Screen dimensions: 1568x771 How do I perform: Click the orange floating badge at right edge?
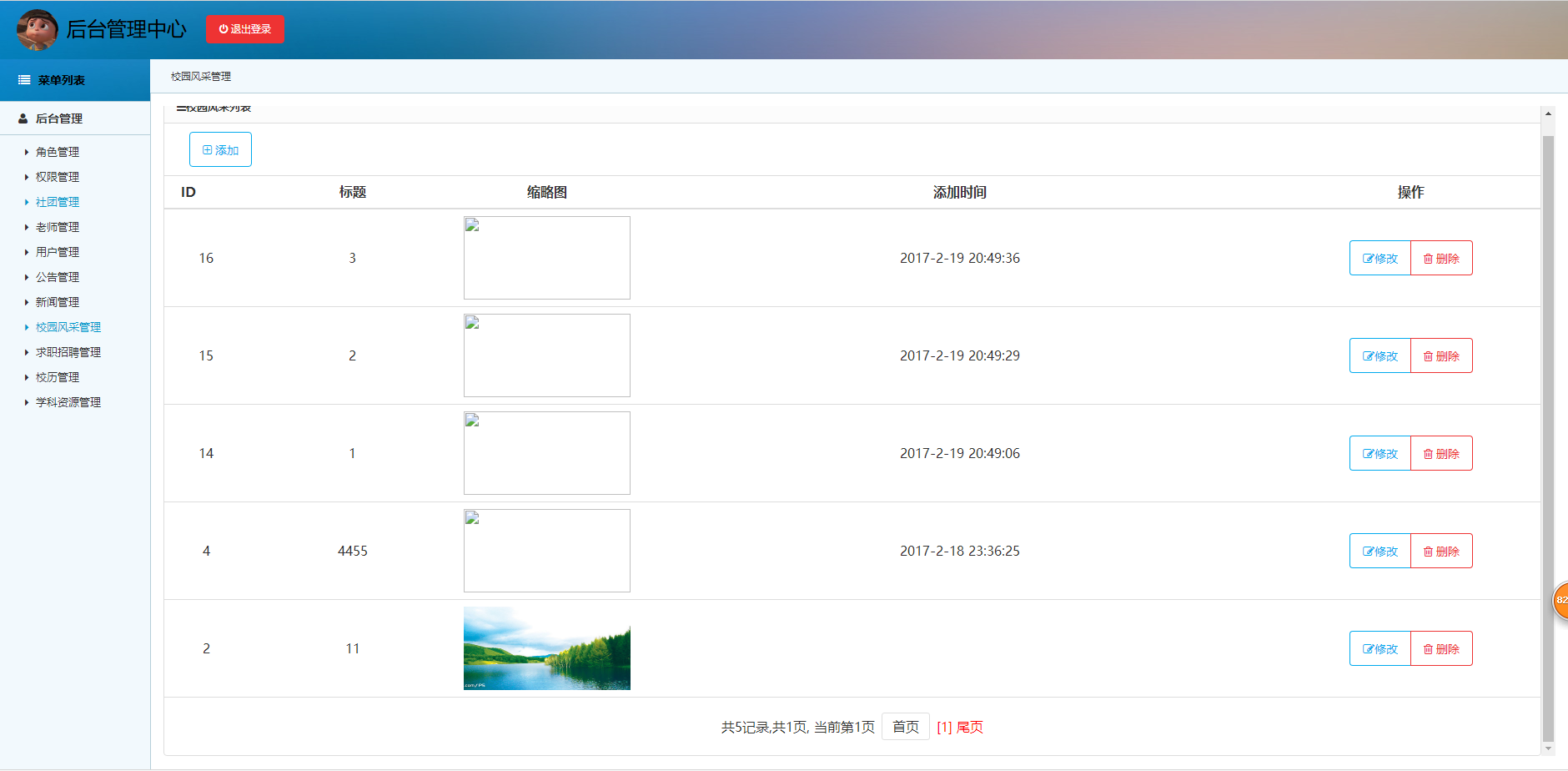(1560, 600)
